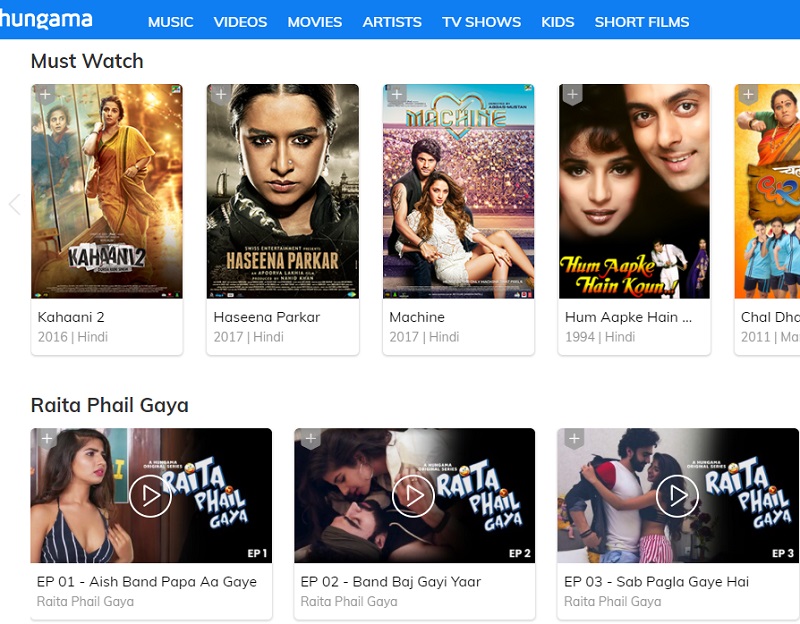Open EP 03 - Sab Pagla Gaye Hai title
The height and width of the screenshot is (624, 800).
[657, 582]
